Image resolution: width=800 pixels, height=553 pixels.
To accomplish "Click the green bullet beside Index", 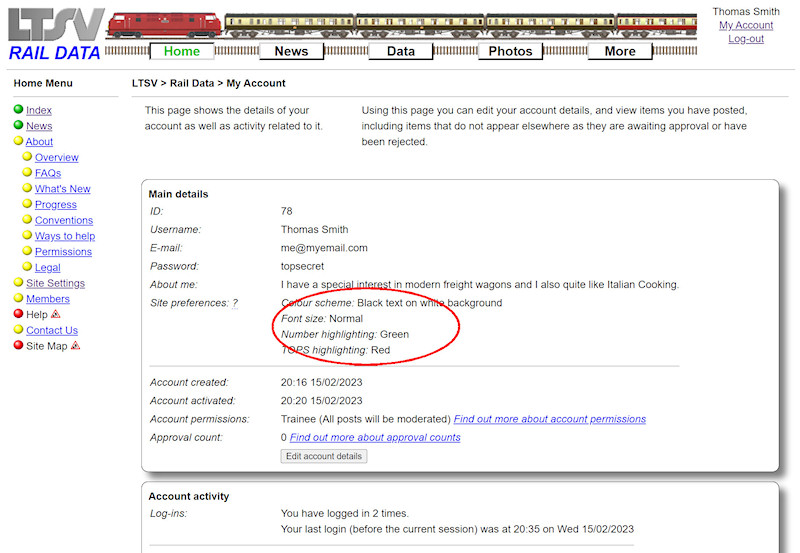I will pos(18,110).
